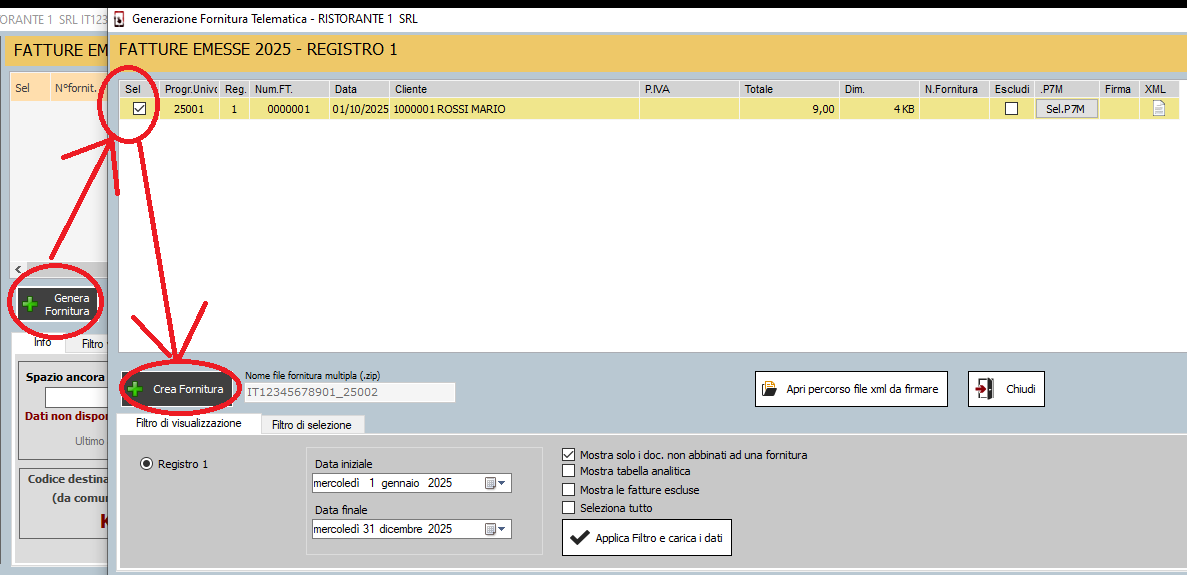1187x575 pixels.
Task: Click the Genera Fornitura green plus button
Action: pyautogui.click(x=59, y=305)
